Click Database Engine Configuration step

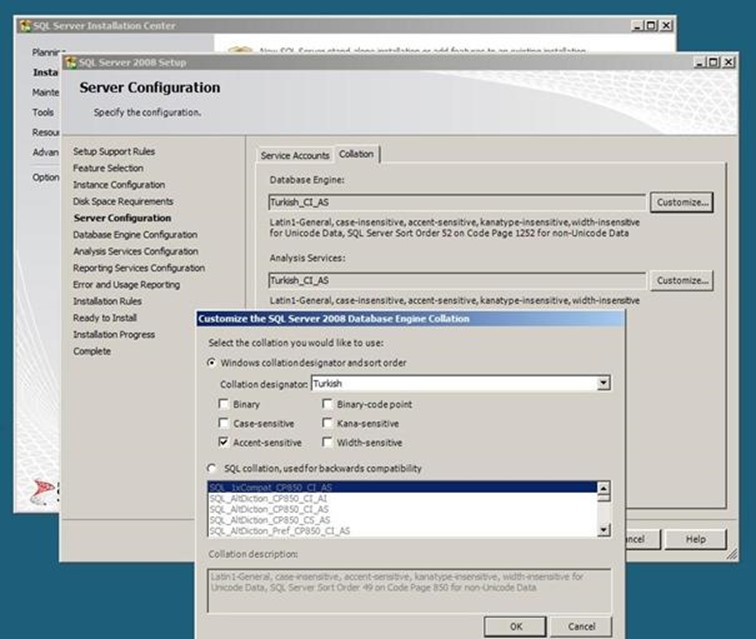135,234
